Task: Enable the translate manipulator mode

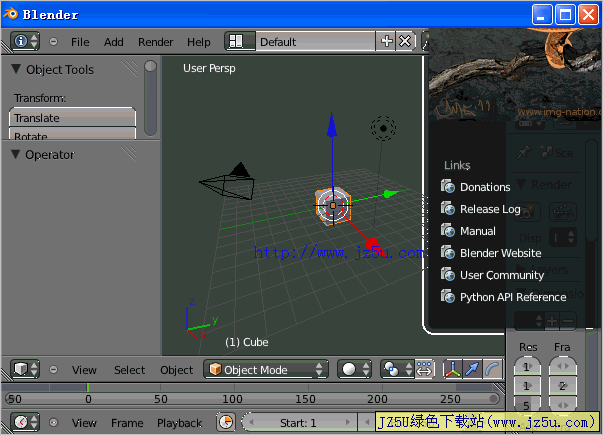Action: click(472, 369)
